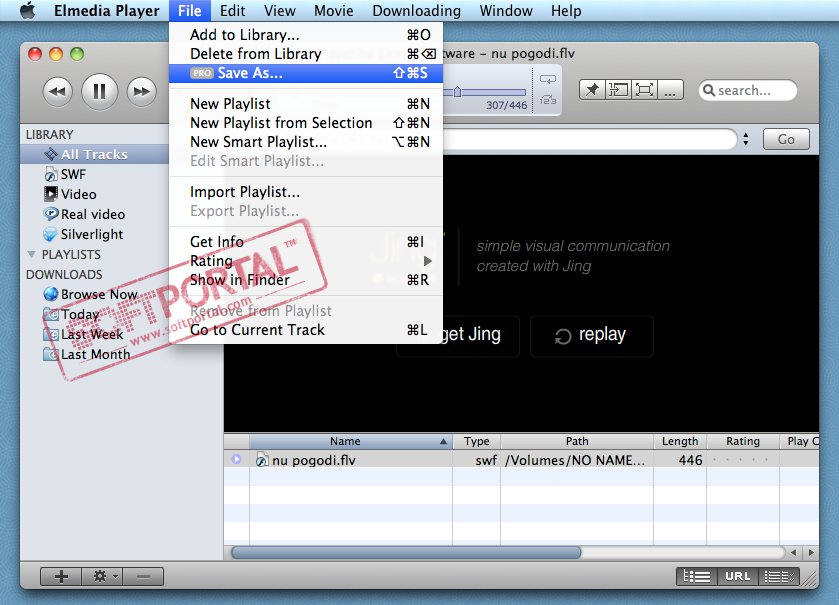839x605 pixels.
Task: Sort by Name column header
Action: pos(351,441)
